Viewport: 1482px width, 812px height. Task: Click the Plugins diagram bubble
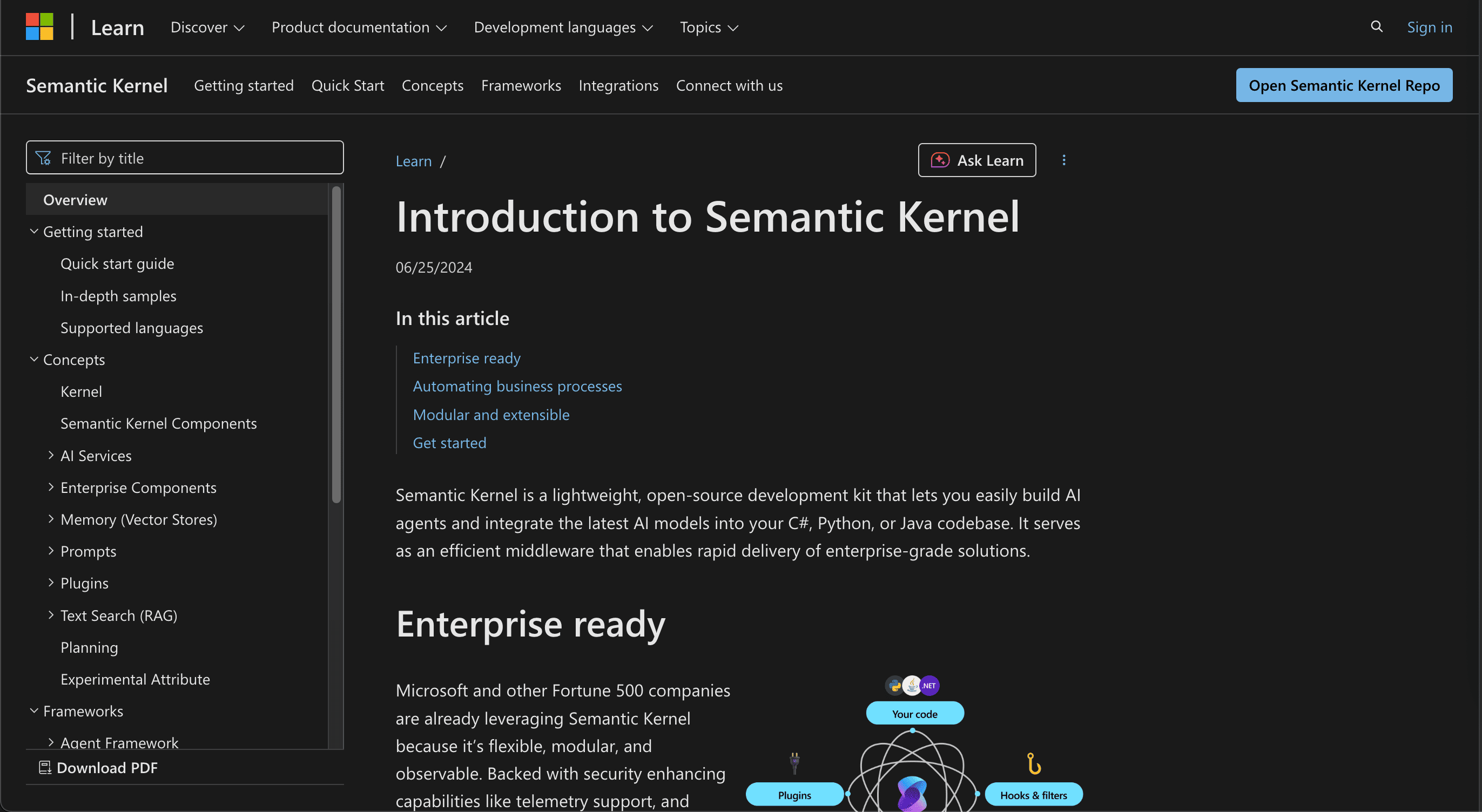tap(794, 794)
